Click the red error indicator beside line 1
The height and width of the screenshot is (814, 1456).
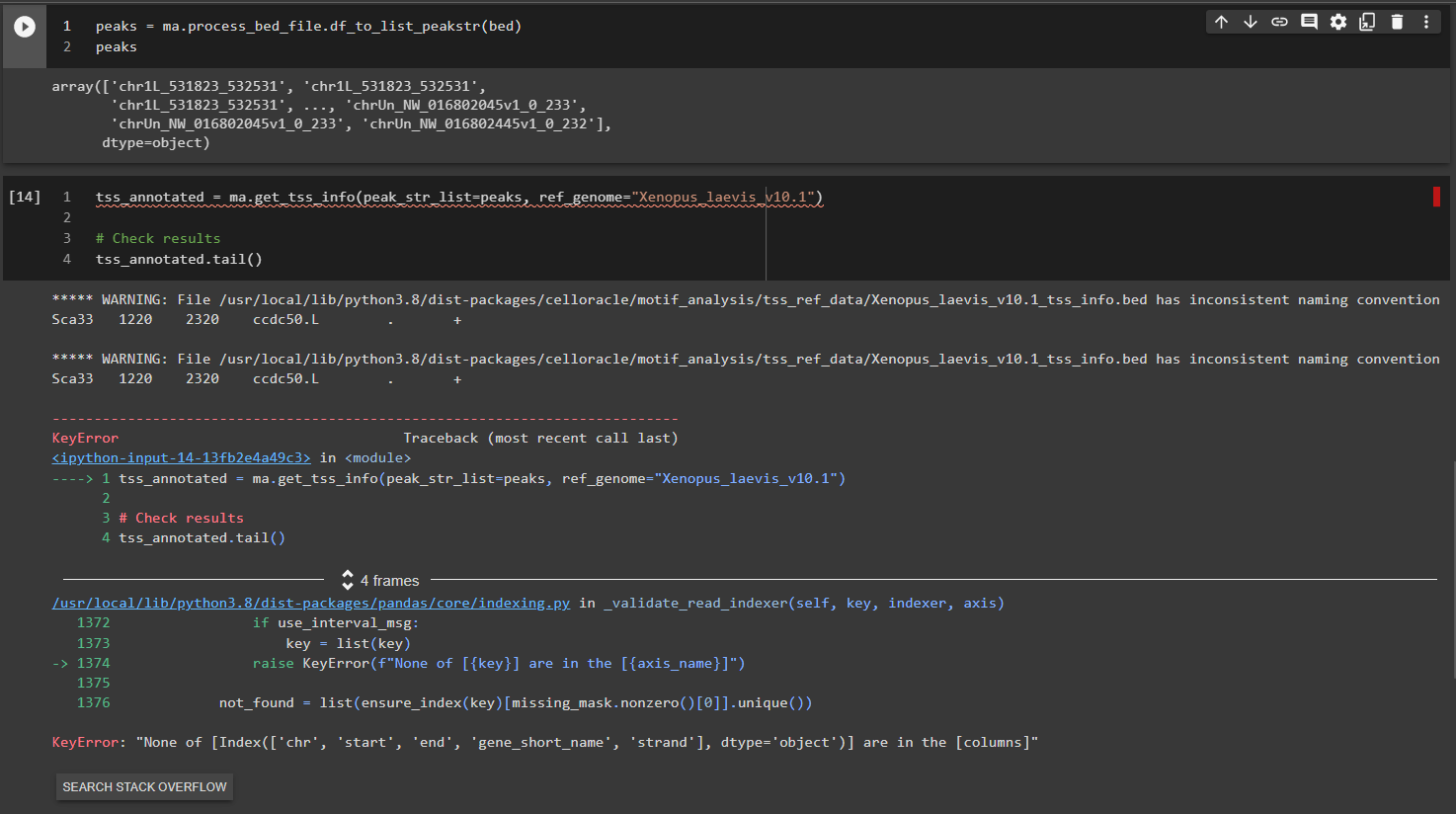pos(1436,197)
